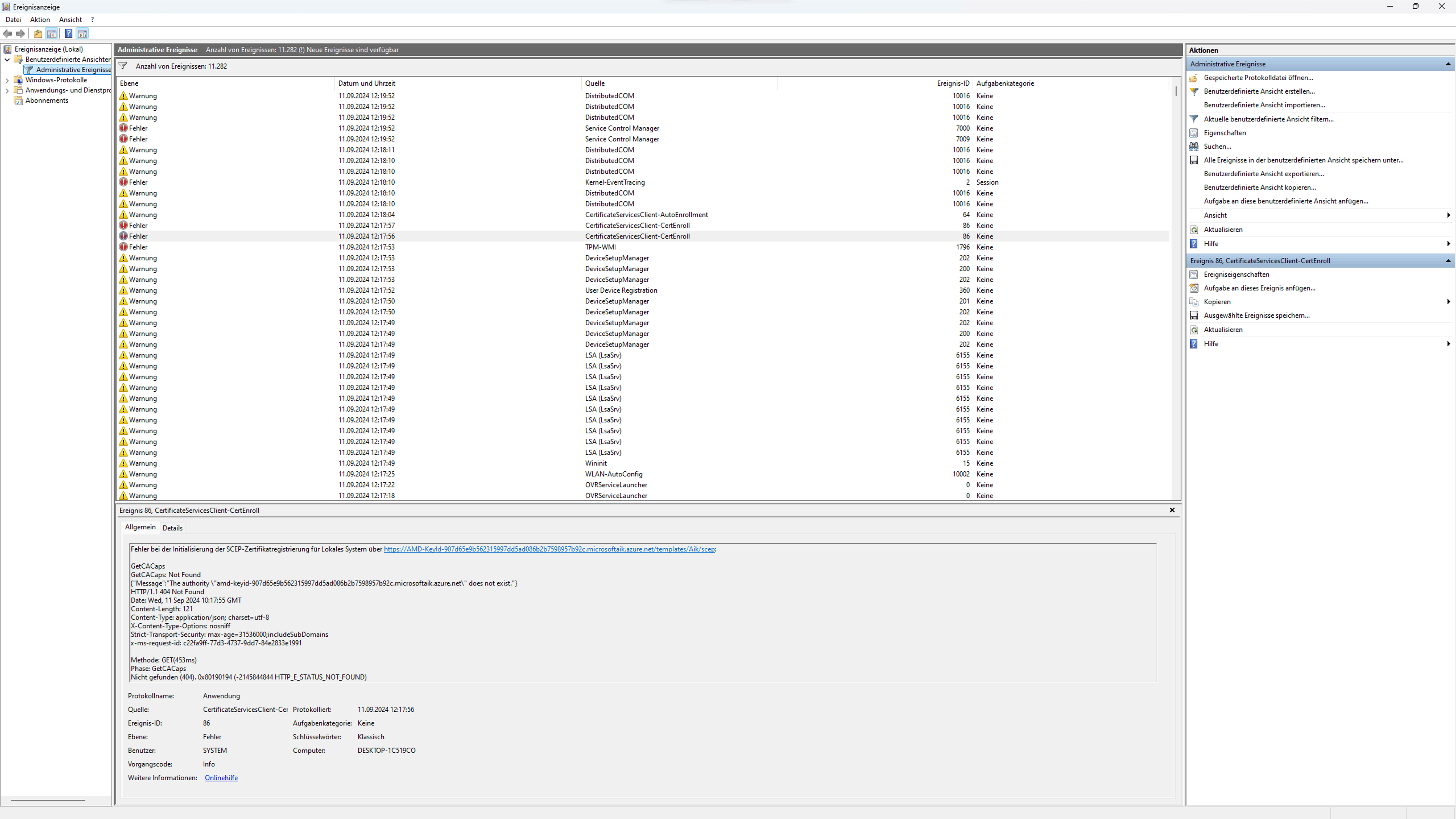Sort by the Ebene column header
Viewport: 1456px width, 819px height.
point(225,84)
